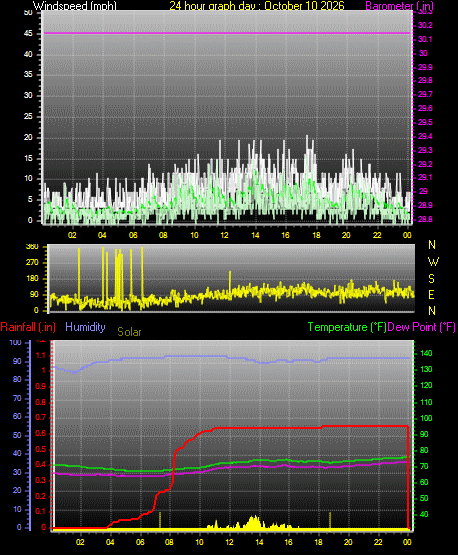Screen dimensions: 458x555
Task: Click the 45 mph windspeed scale value
Action: (28, 34)
